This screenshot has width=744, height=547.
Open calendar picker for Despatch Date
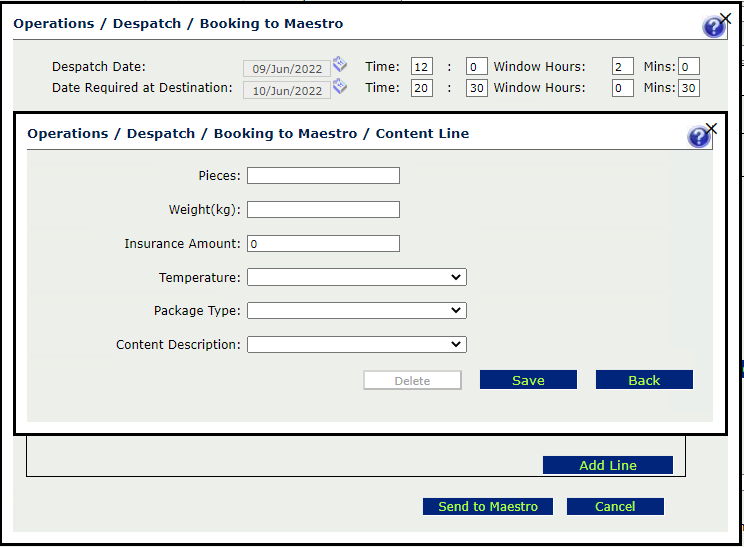pos(340,64)
